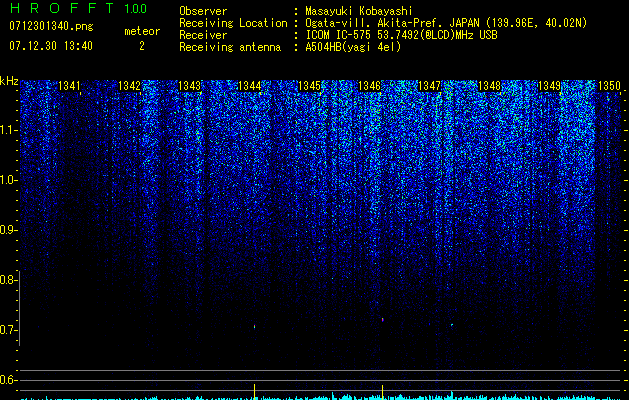Click the kHz axis unit label
This screenshot has height=400, width=629.
(9, 81)
